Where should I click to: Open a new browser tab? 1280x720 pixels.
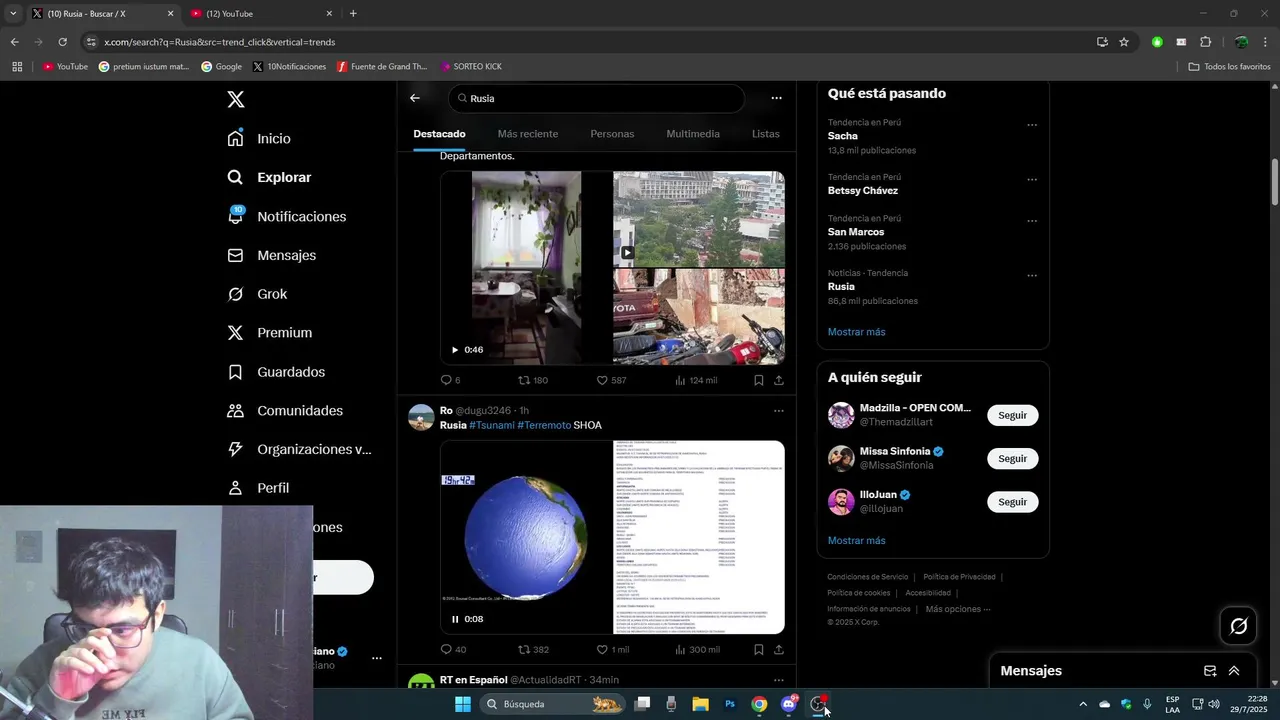pos(353,13)
